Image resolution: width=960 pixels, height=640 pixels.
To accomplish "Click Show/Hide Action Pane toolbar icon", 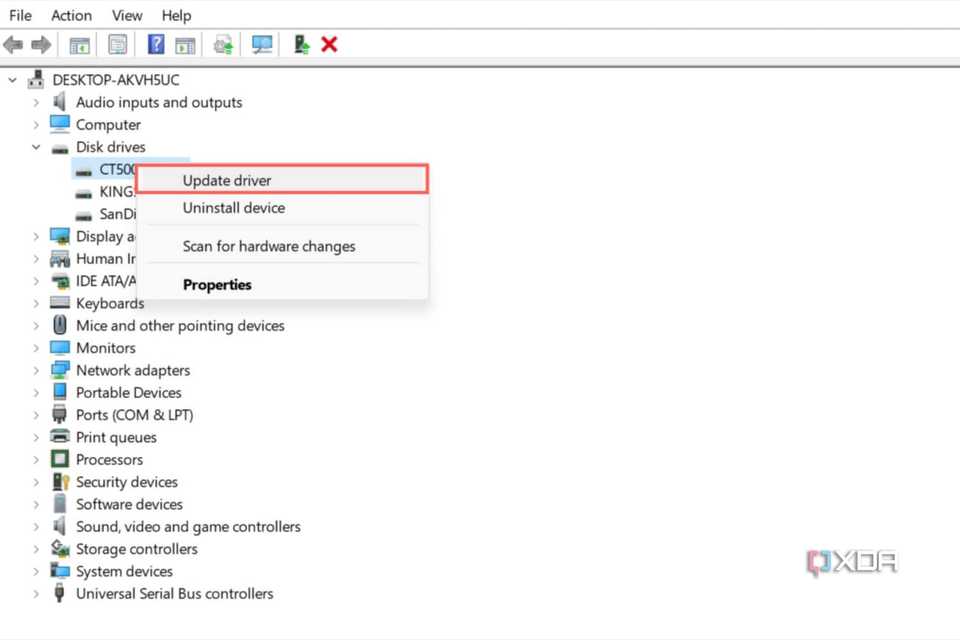I will tap(185, 45).
